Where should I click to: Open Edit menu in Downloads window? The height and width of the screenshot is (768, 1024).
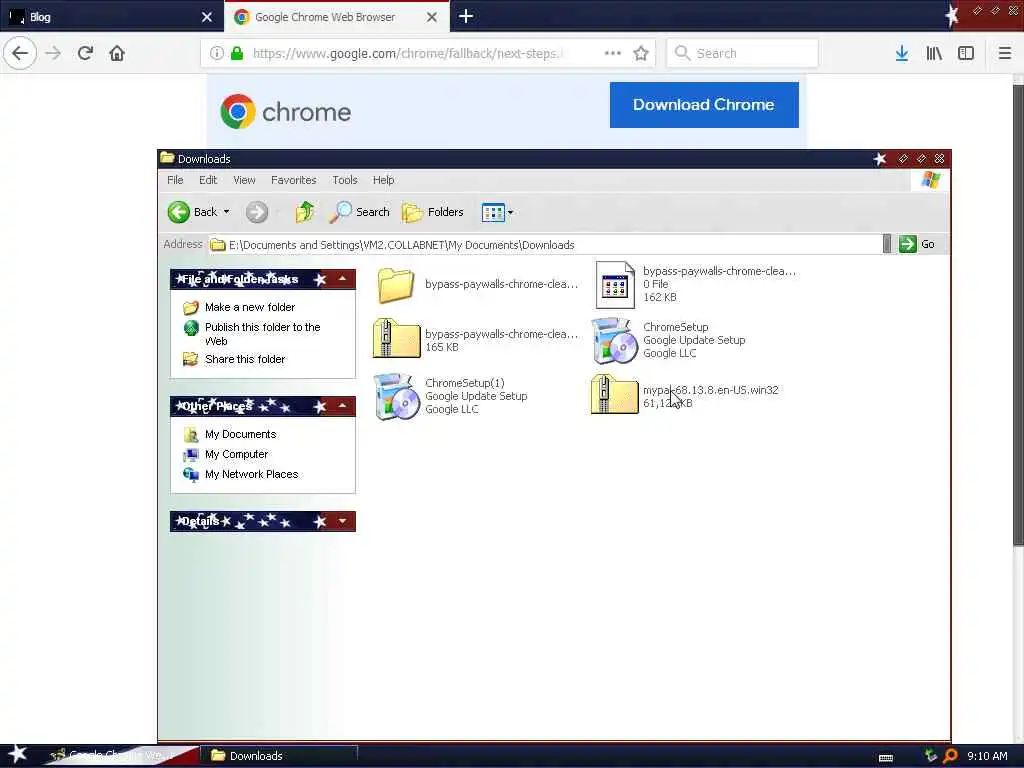[x=208, y=180]
